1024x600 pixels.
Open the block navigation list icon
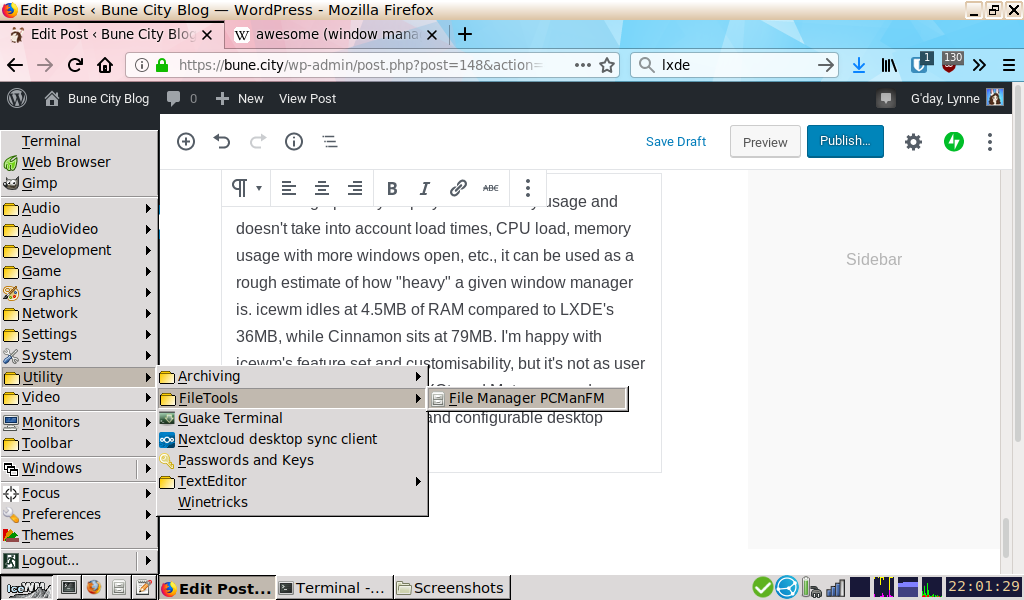point(330,142)
